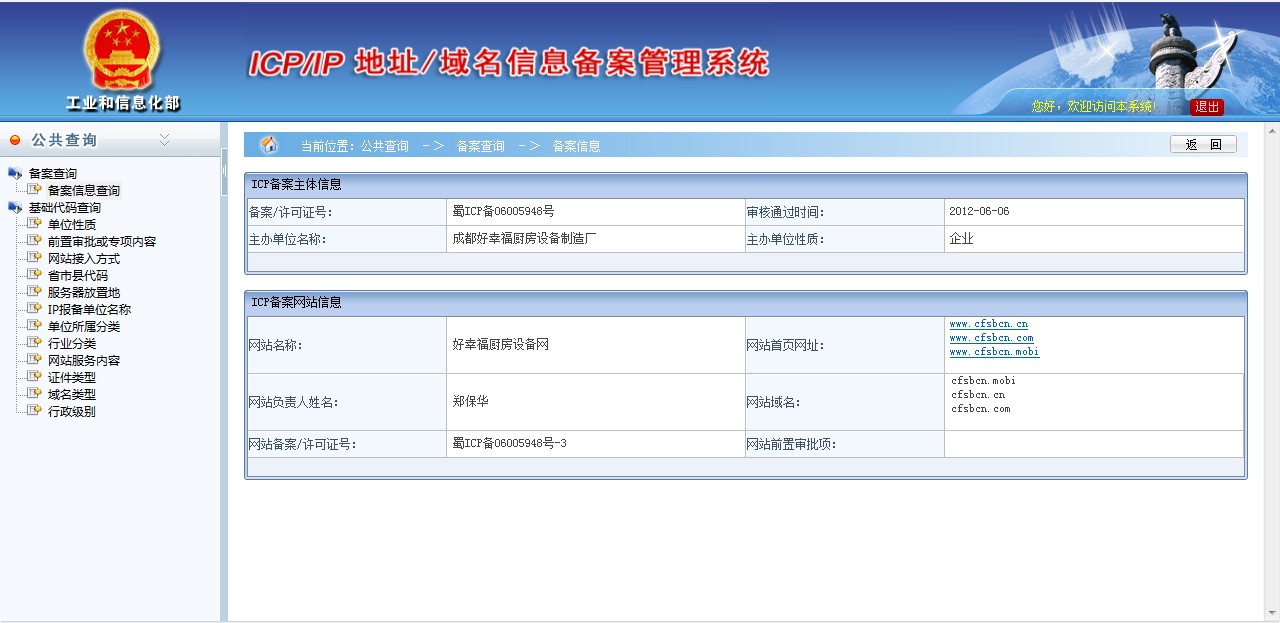Open 域名类型 in the sidebar
Screen dimensions: 1280x623
point(72,395)
